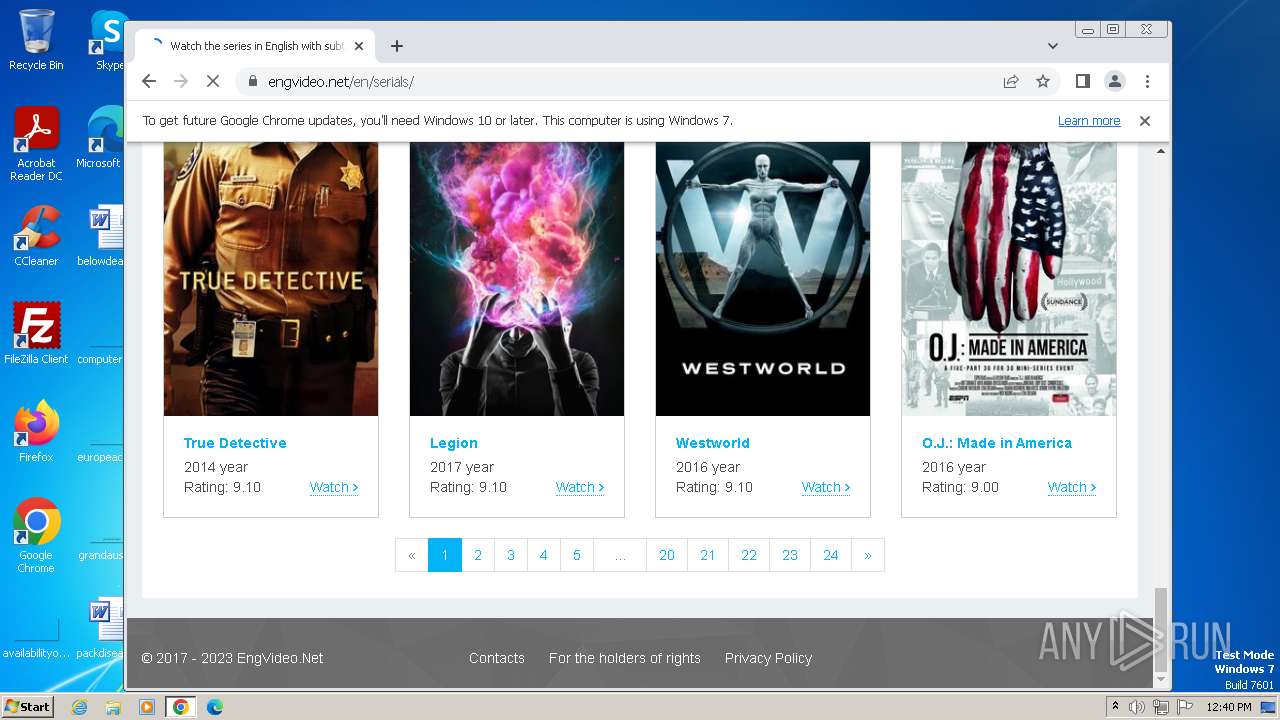Expand the tab search dropdown arrow
Image resolution: width=1280 pixels, height=720 pixels.
coord(1053,46)
